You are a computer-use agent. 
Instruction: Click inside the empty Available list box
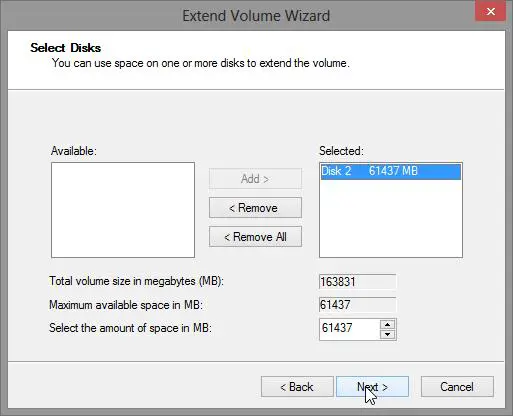pyautogui.click(x=123, y=210)
